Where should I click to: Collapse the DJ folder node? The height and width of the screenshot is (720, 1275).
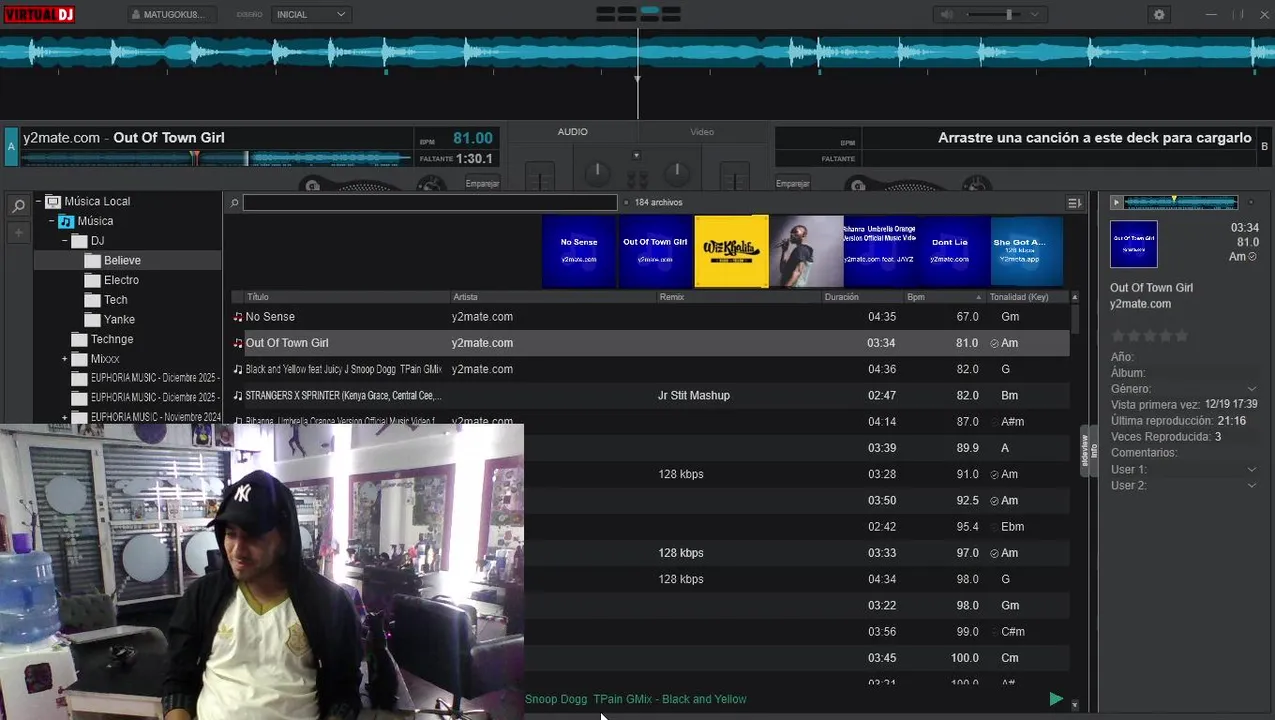click(65, 241)
